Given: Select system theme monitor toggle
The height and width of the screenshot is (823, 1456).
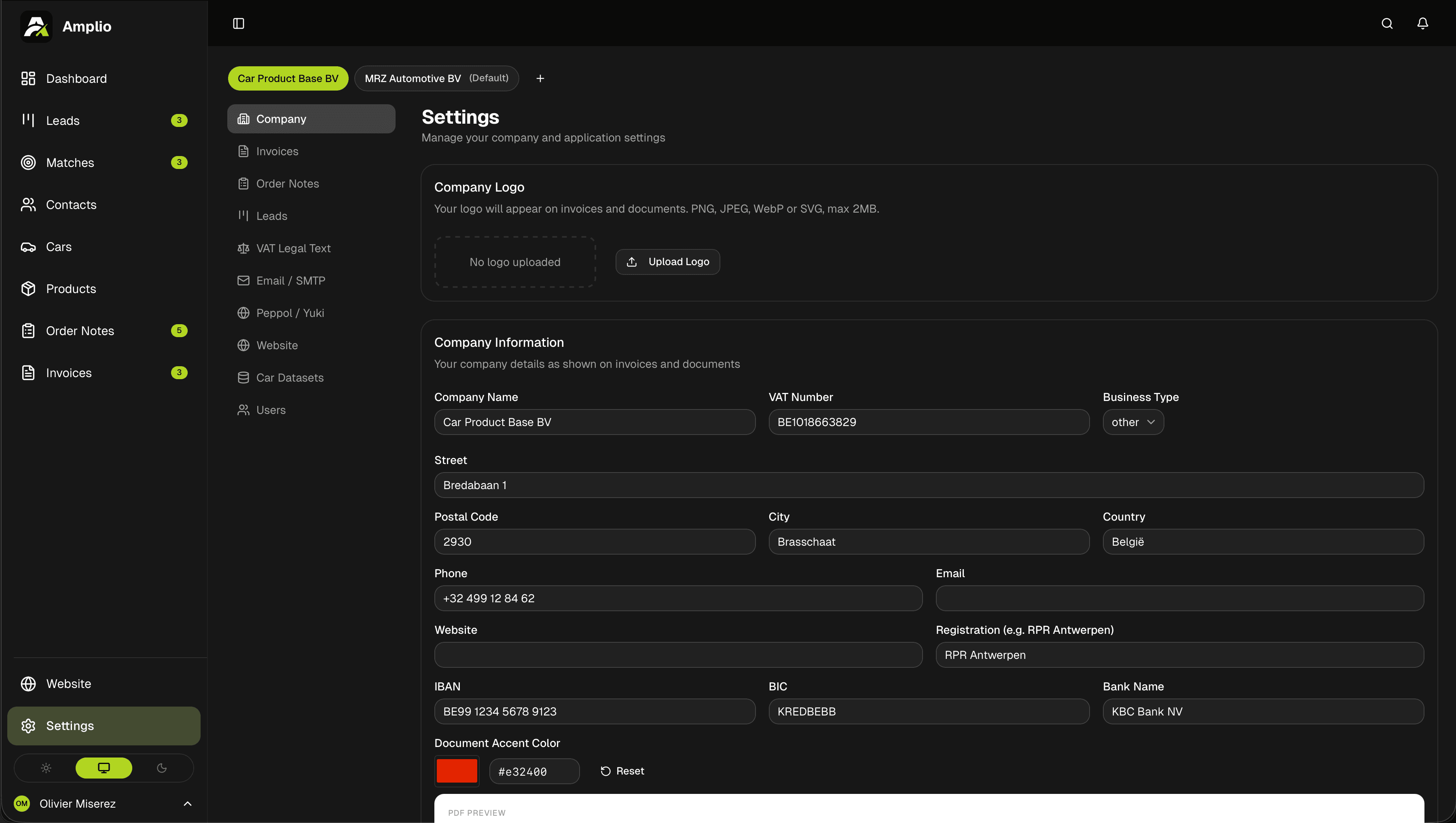Looking at the screenshot, I should (x=104, y=768).
